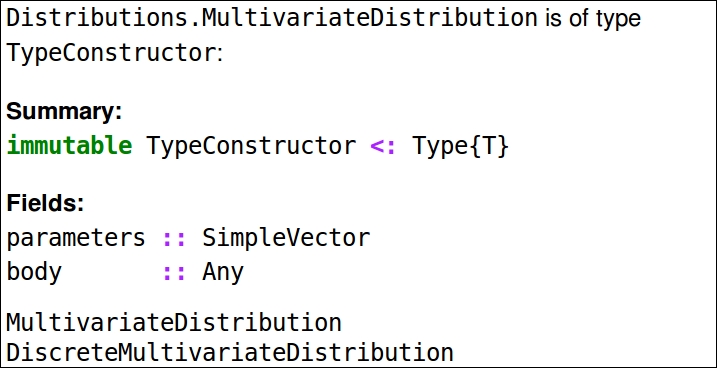Click the :: operator after parameters

point(175,239)
